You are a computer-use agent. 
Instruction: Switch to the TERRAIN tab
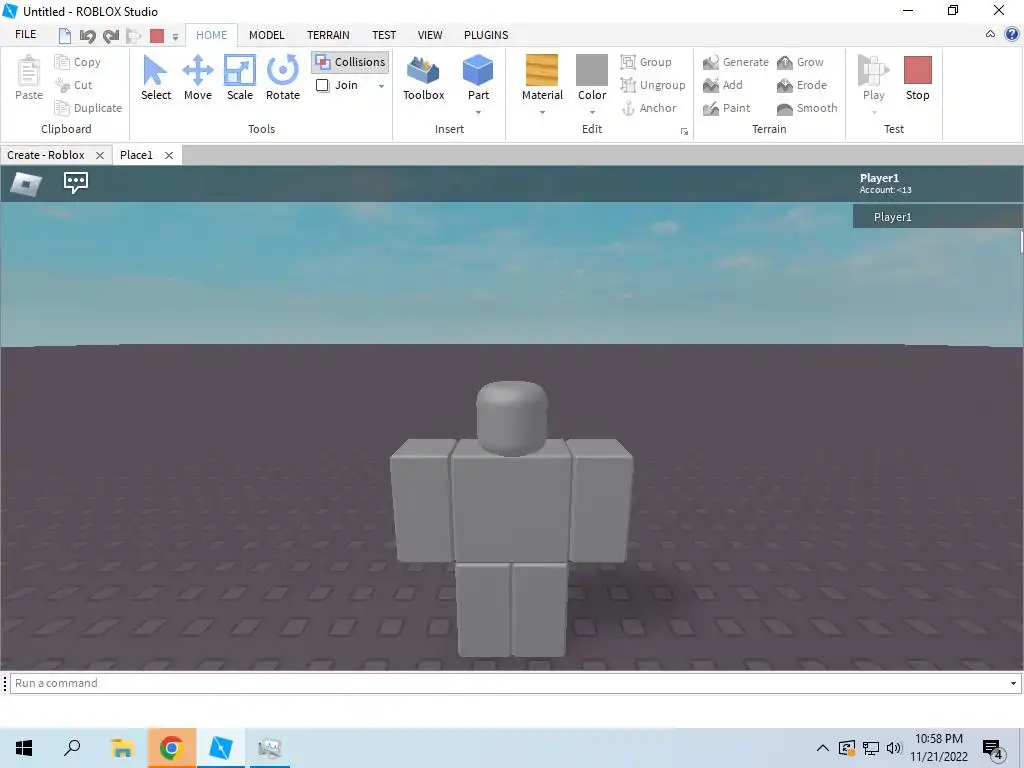[x=328, y=35]
